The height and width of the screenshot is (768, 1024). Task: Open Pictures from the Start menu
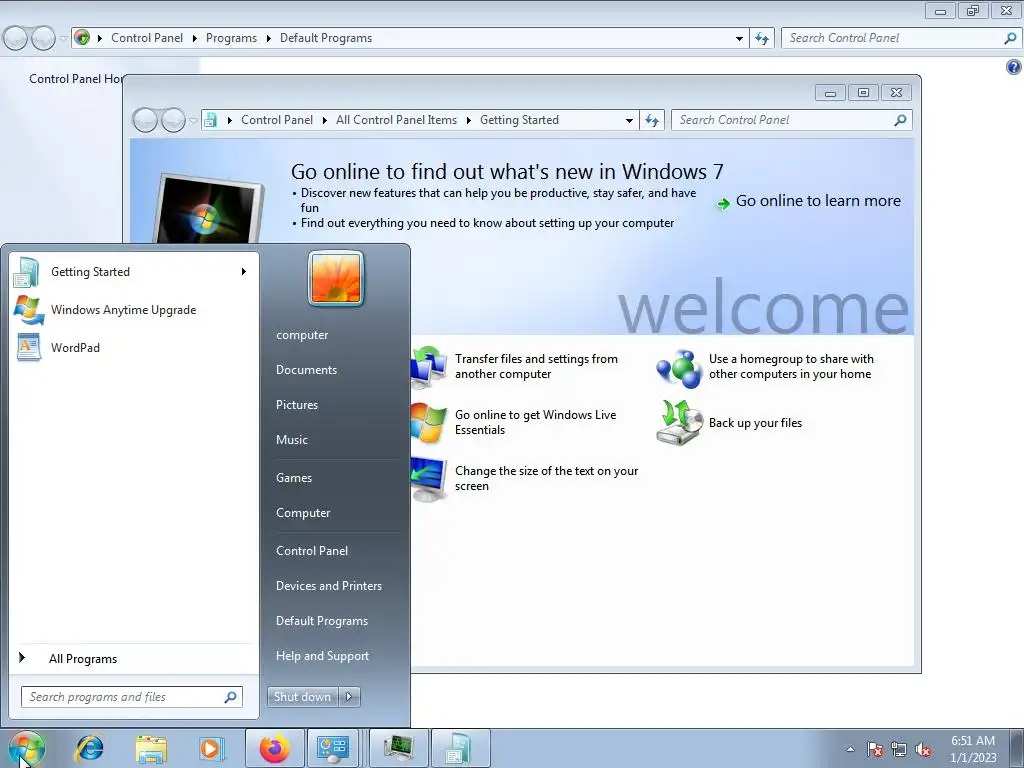click(x=296, y=405)
